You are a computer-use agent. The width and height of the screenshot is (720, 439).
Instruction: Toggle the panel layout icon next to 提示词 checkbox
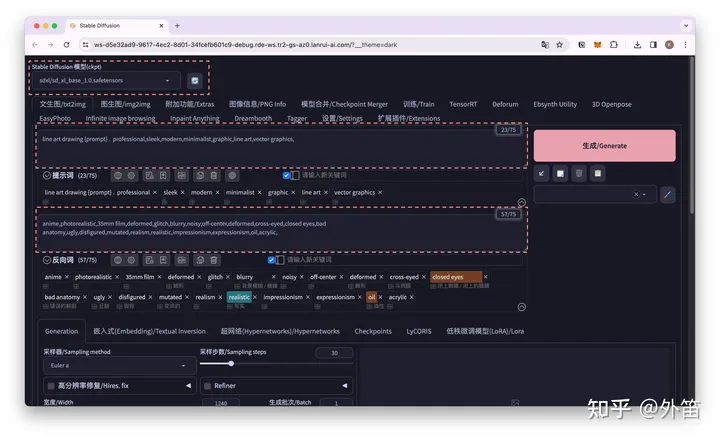(295, 175)
